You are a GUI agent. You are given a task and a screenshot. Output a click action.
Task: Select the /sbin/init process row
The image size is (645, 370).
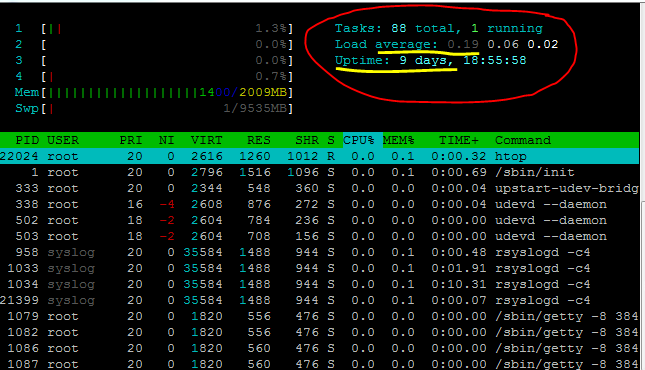point(320,172)
